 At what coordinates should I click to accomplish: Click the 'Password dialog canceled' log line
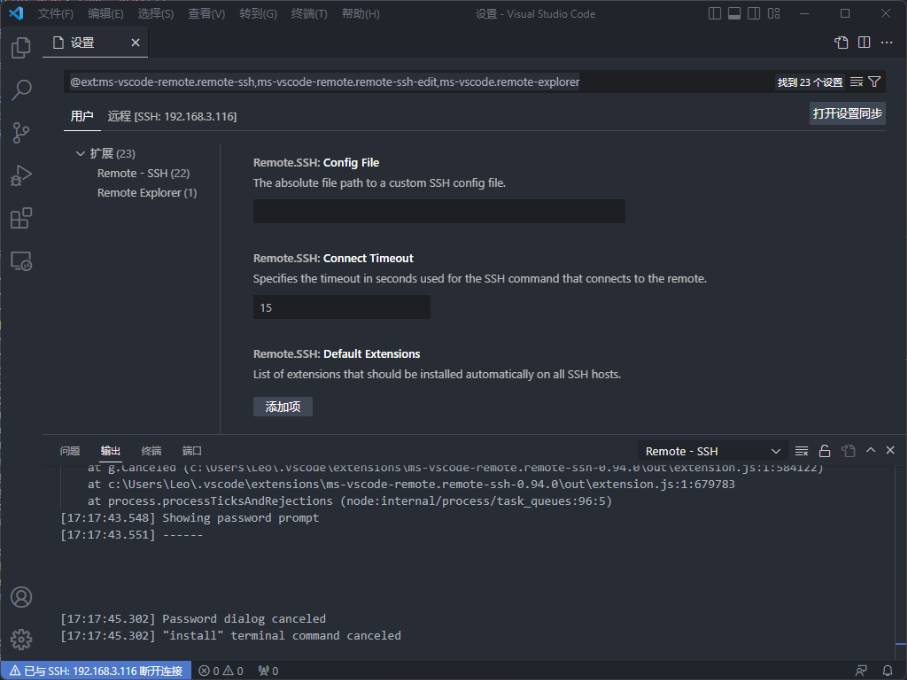(193, 619)
